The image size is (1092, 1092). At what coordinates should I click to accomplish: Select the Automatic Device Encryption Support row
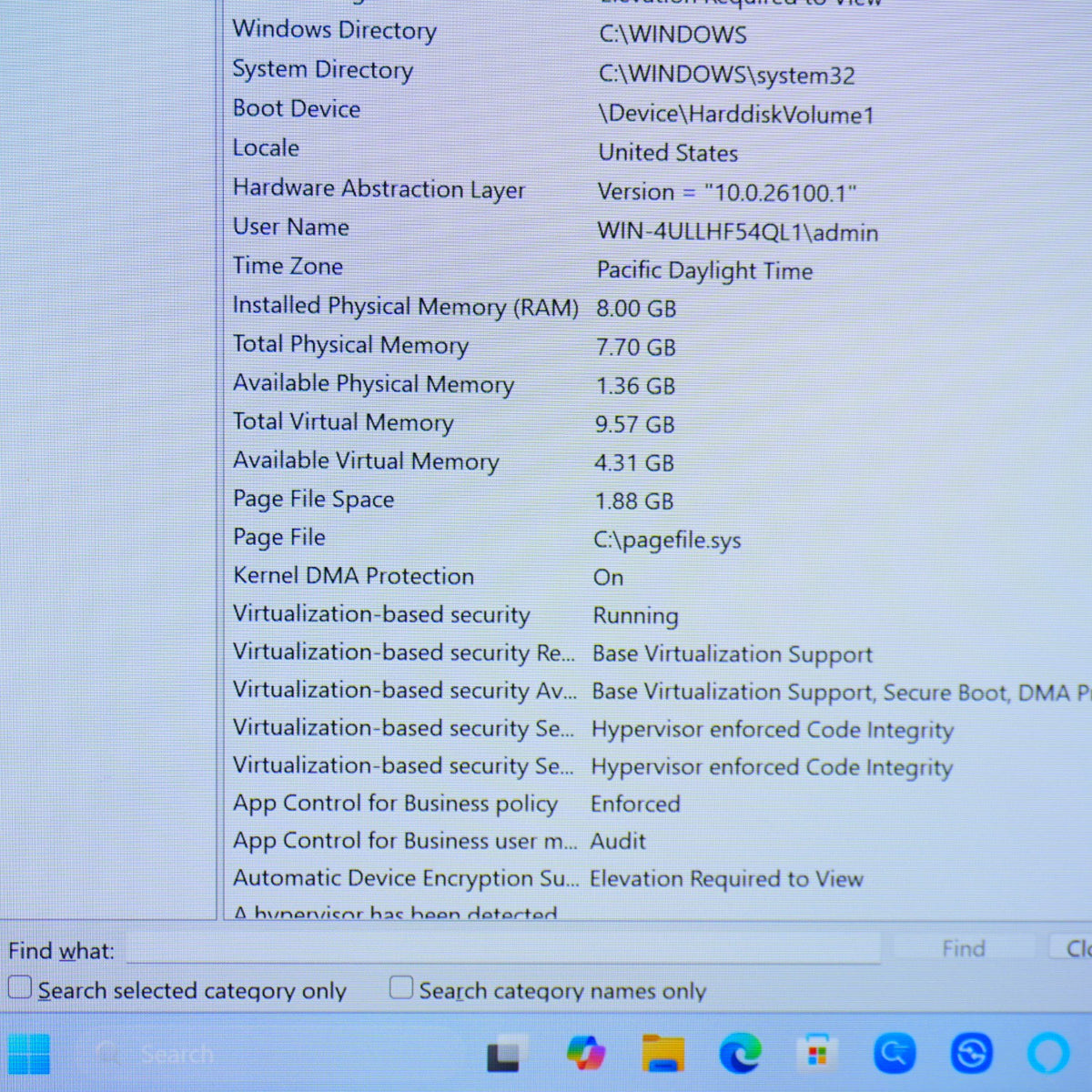point(657,878)
